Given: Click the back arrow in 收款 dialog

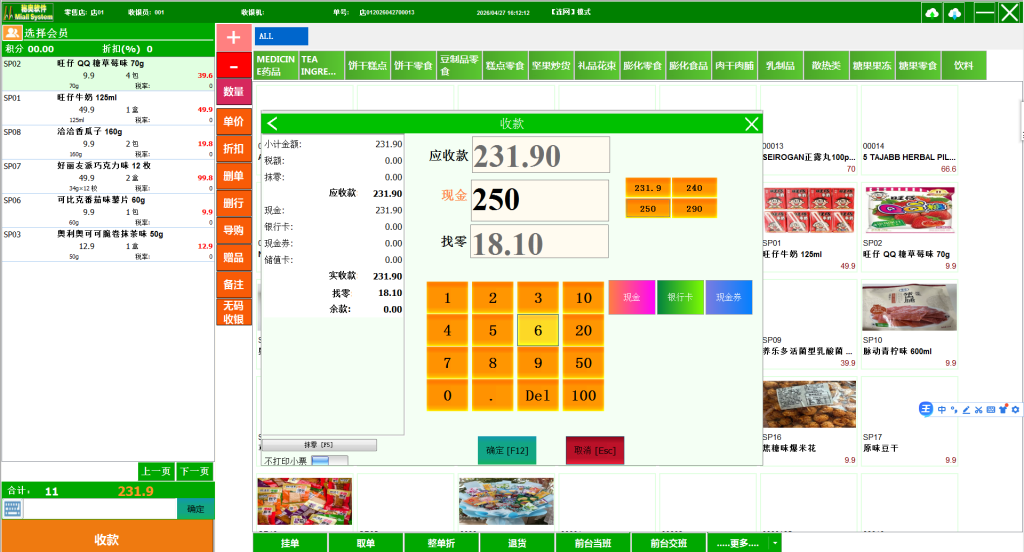Looking at the screenshot, I should tap(272, 123).
